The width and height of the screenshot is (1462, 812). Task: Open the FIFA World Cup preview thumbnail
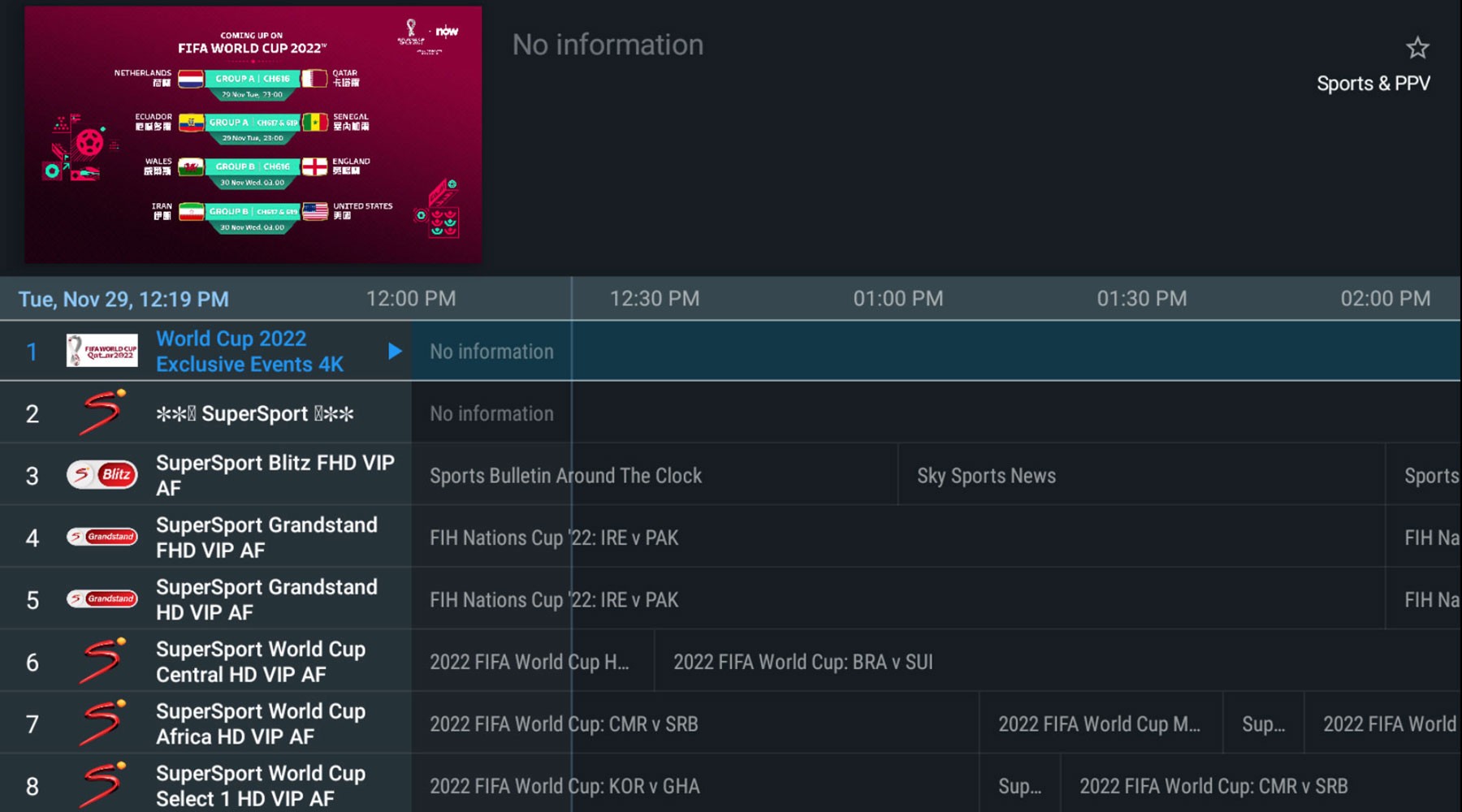coord(253,135)
